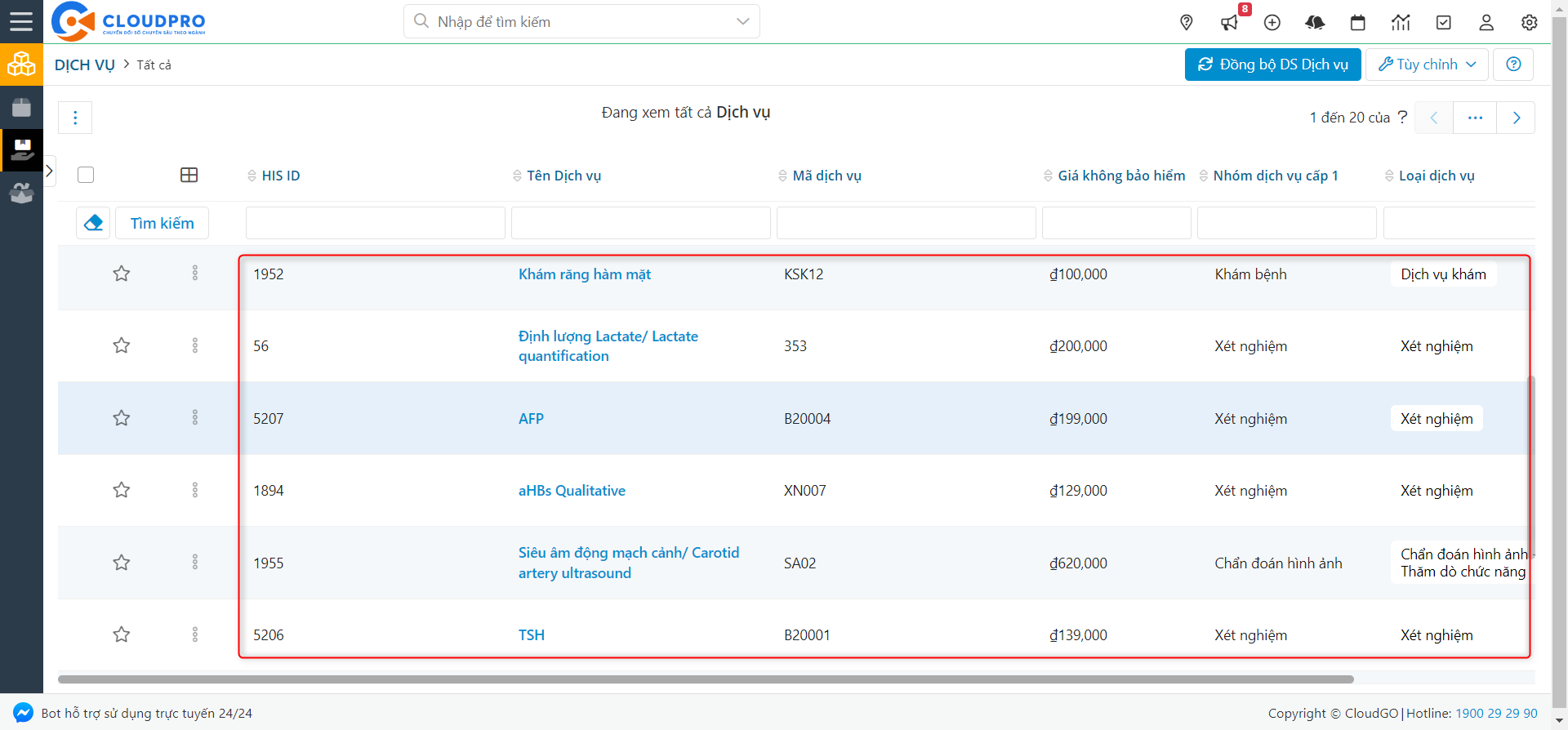Expand the collapsed side panel arrow
The width and height of the screenshot is (1568, 730).
point(49,171)
